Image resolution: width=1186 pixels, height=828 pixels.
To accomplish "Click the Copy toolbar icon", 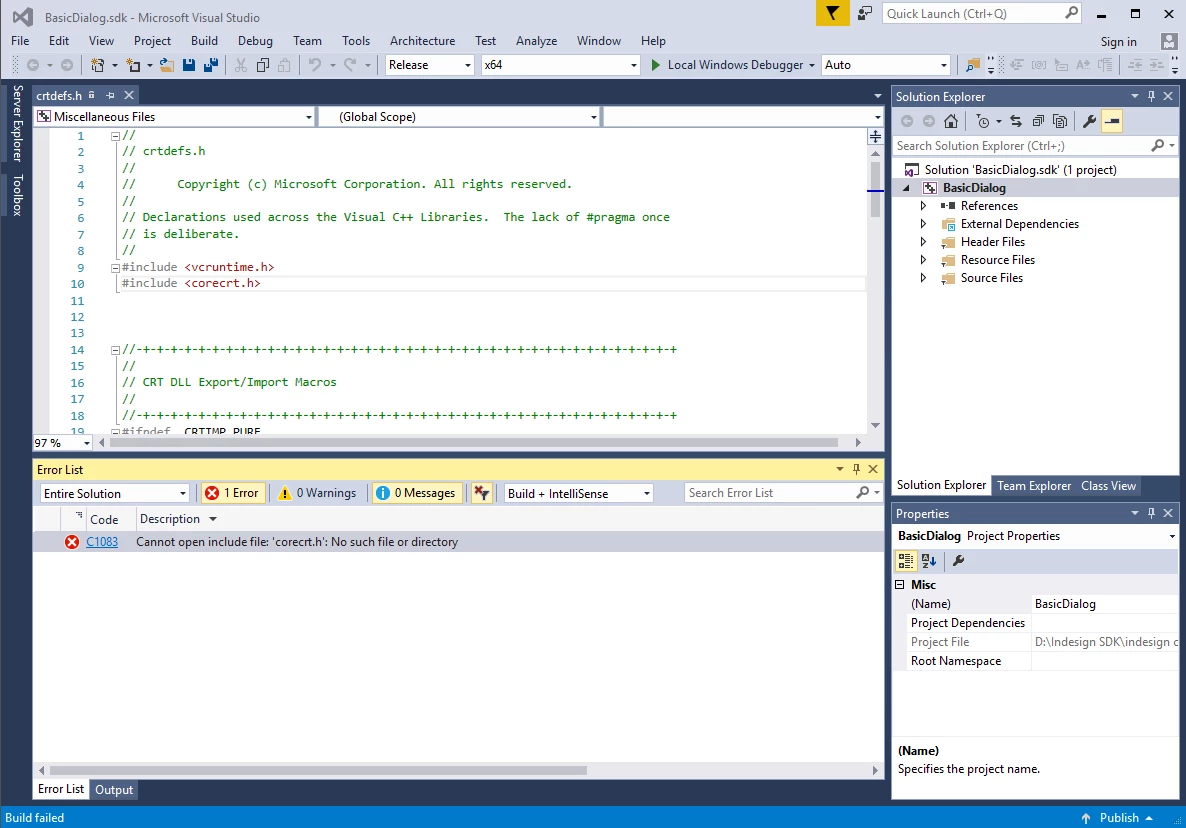I will tap(262, 65).
